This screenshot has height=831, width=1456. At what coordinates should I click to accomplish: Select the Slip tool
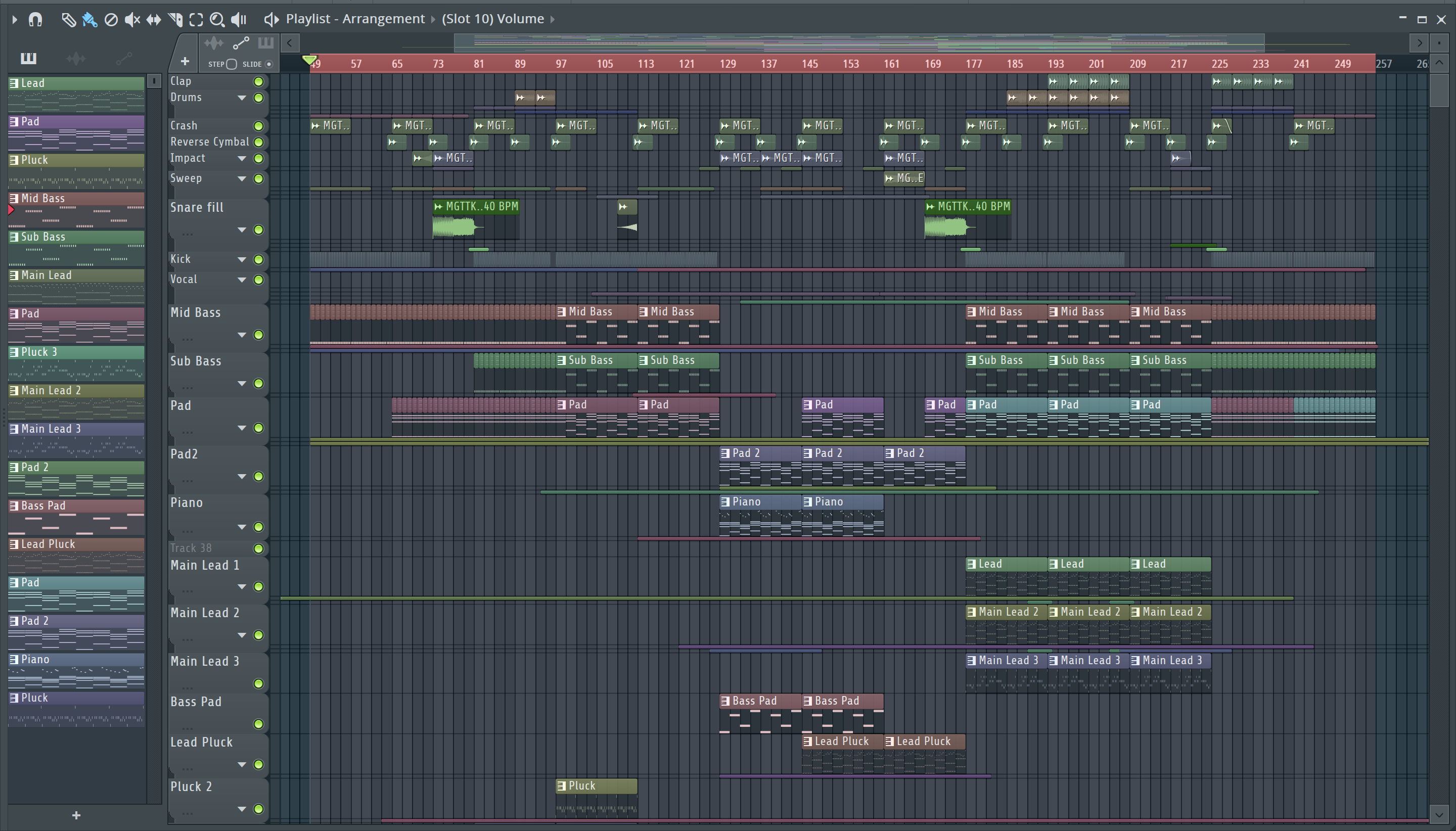coord(154,20)
